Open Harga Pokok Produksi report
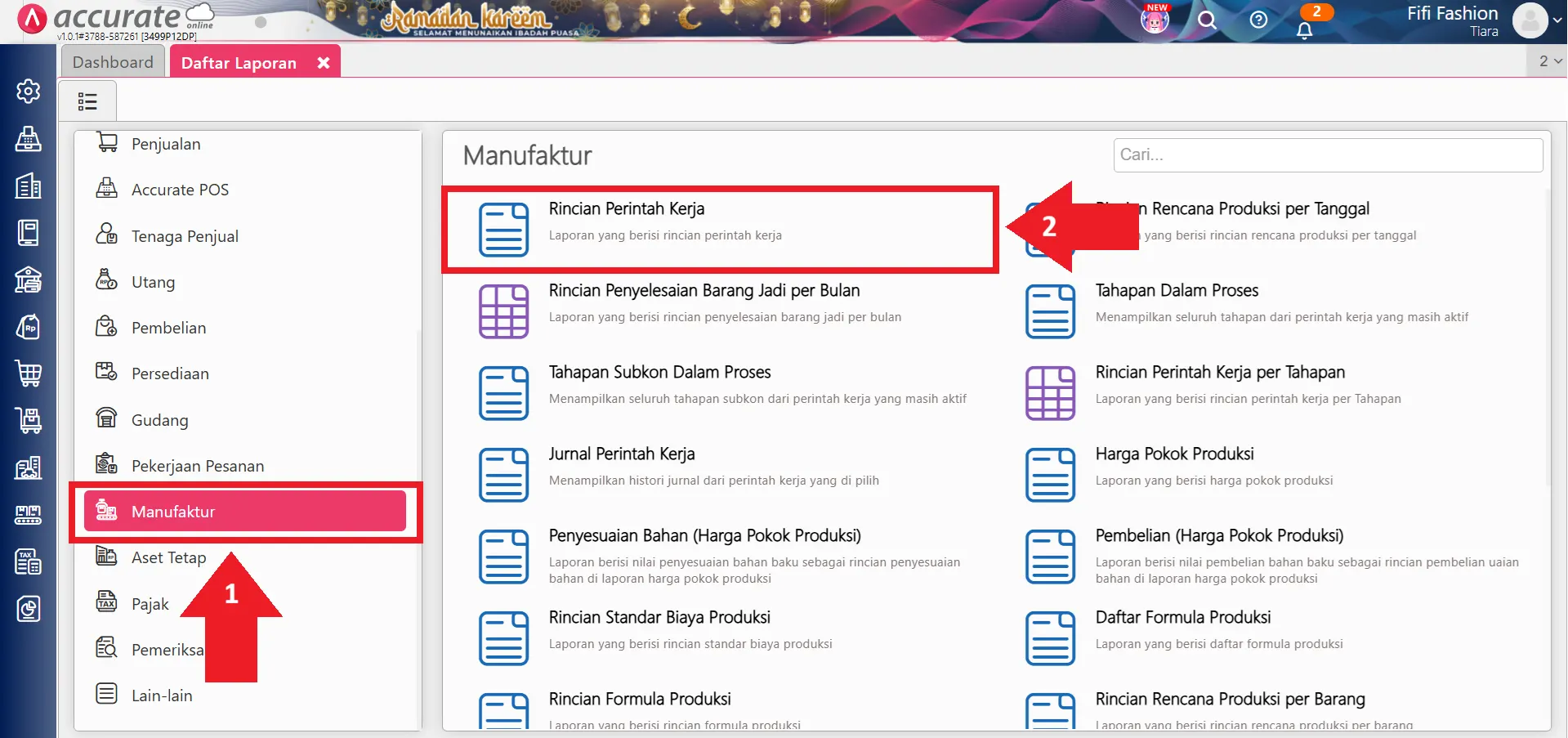The width and height of the screenshot is (1568, 738). pos(1174,454)
